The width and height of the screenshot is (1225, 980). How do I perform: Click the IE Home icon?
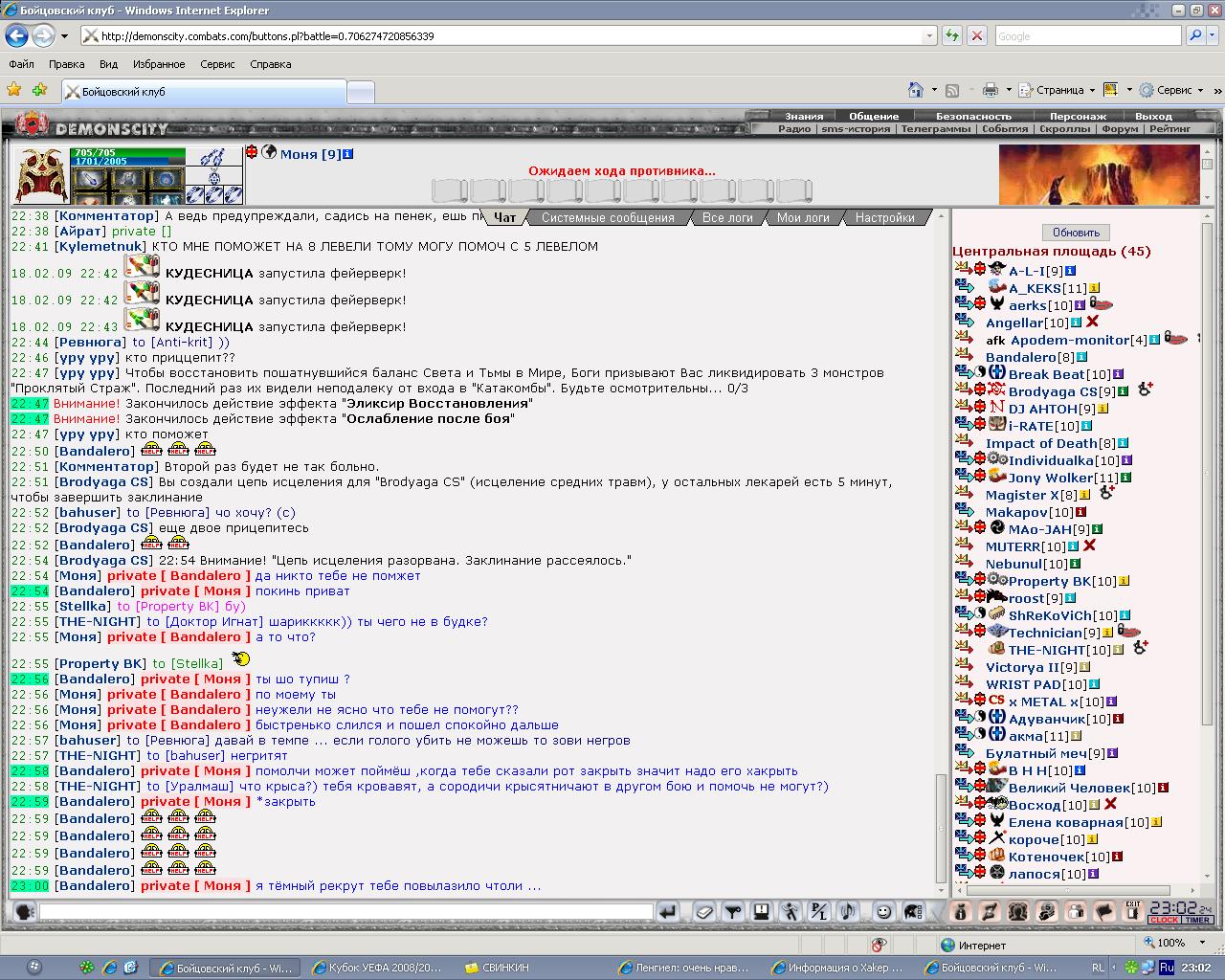(916, 90)
